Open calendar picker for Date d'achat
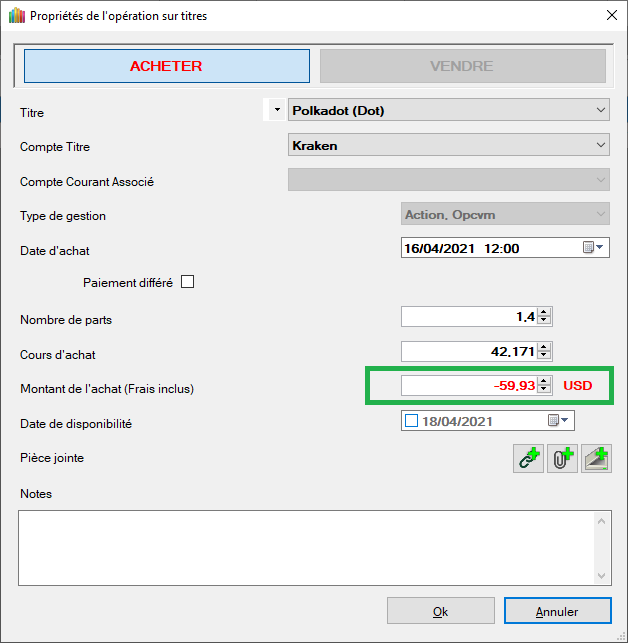628x643 pixels. (x=593, y=248)
